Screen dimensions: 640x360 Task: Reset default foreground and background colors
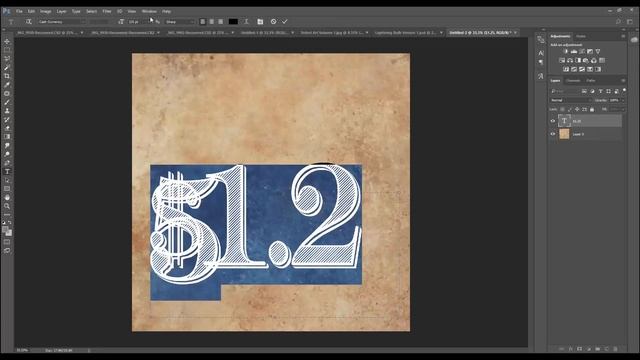coord(4,223)
